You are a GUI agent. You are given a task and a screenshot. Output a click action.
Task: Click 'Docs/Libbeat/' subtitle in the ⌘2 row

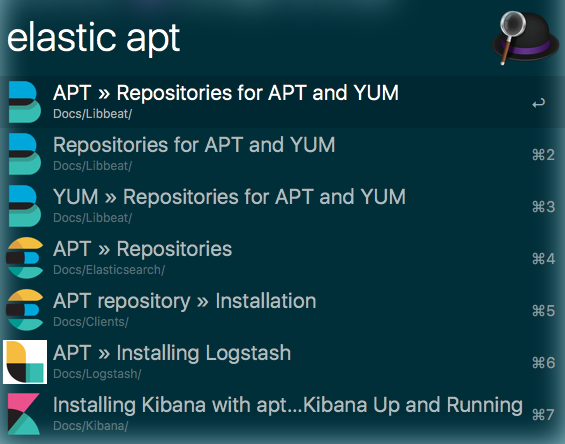point(93,166)
